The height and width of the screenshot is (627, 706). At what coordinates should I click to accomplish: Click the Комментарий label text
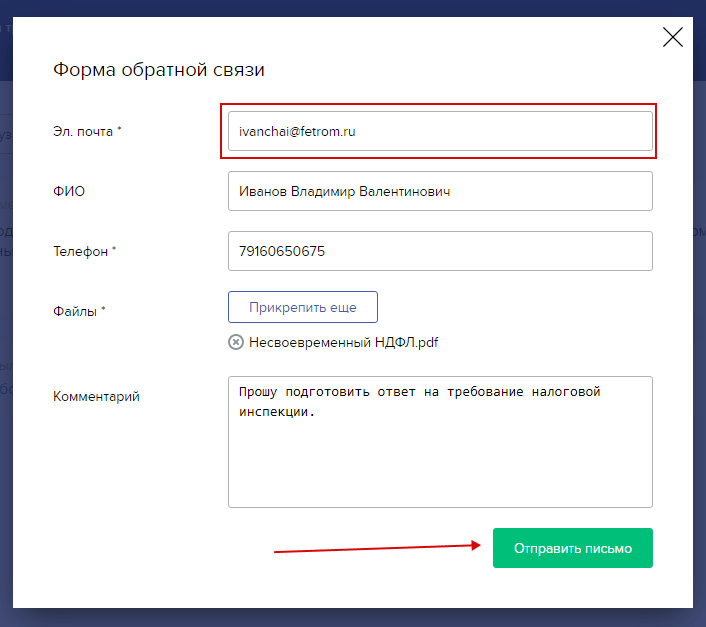96,396
